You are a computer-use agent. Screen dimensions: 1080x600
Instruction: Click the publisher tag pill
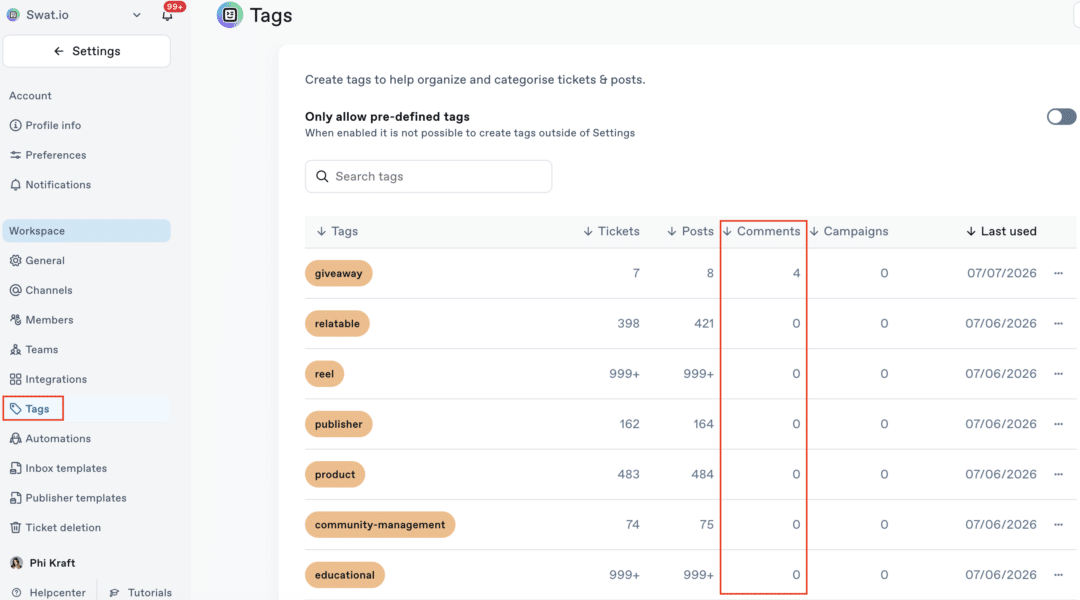coord(338,424)
